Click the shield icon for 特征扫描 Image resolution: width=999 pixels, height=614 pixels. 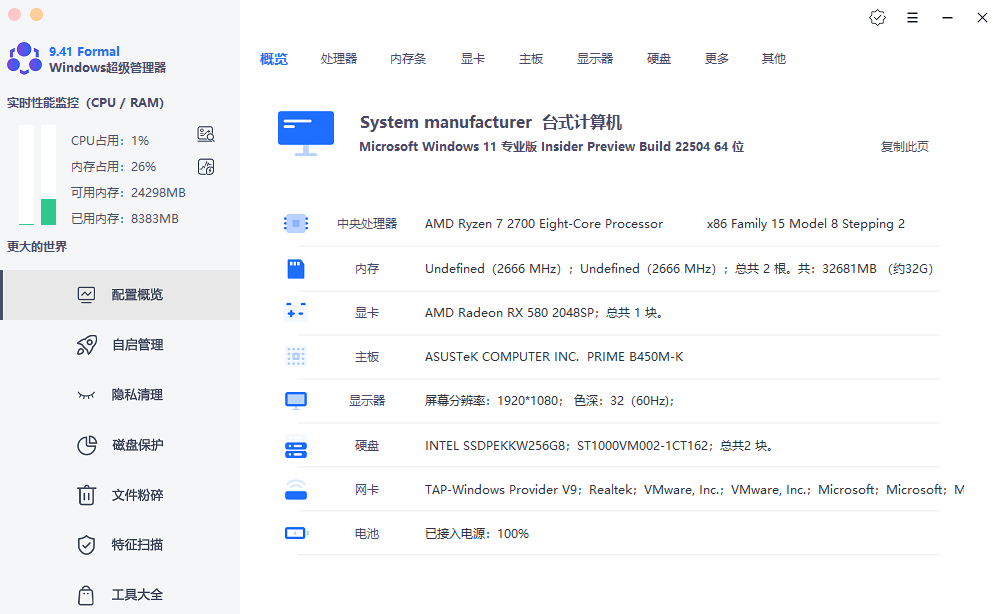click(x=87, y=545)
